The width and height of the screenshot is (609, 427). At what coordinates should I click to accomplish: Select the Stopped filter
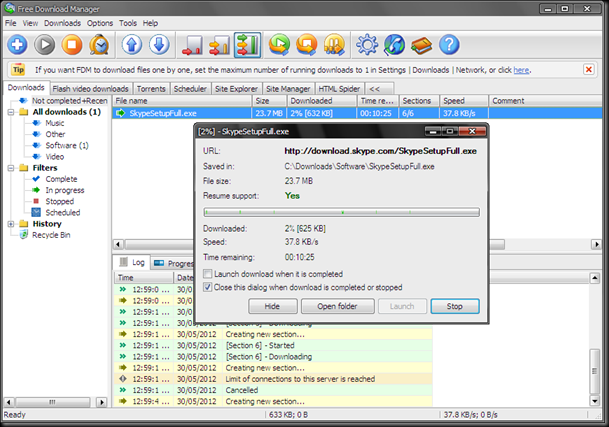point(59,202)
